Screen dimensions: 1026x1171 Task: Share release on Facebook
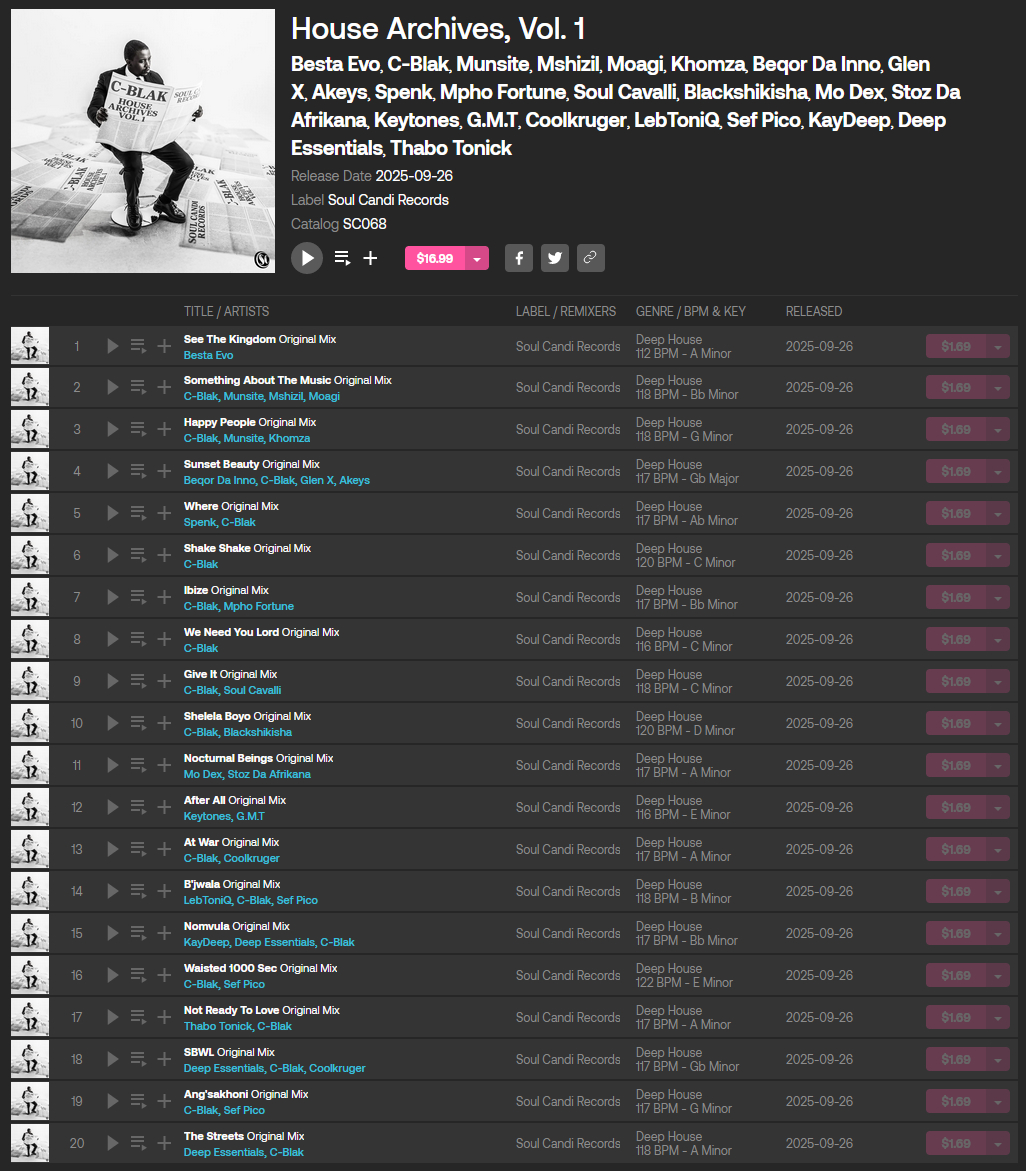(519, 258)
